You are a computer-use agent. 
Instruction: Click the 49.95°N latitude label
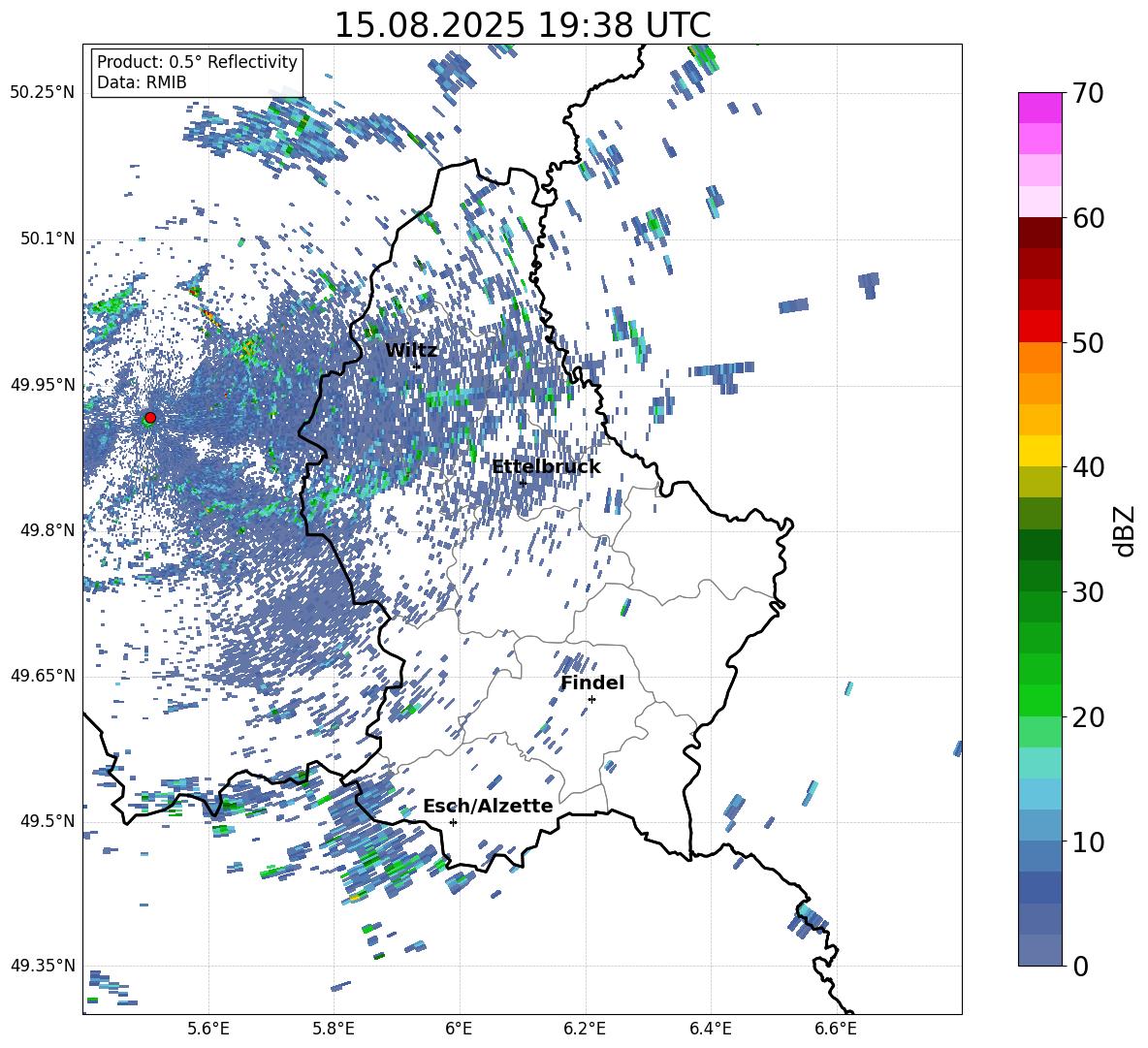coord(43,384)
